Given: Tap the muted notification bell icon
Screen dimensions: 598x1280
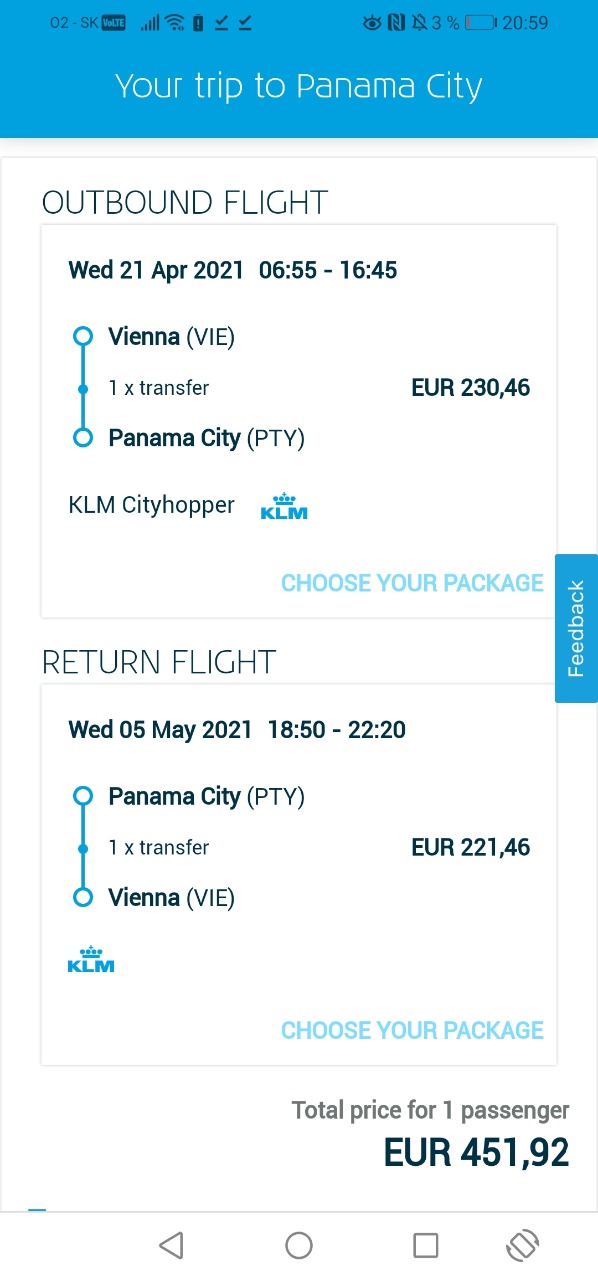Looking at the screenshot, I should pos(418,22).
